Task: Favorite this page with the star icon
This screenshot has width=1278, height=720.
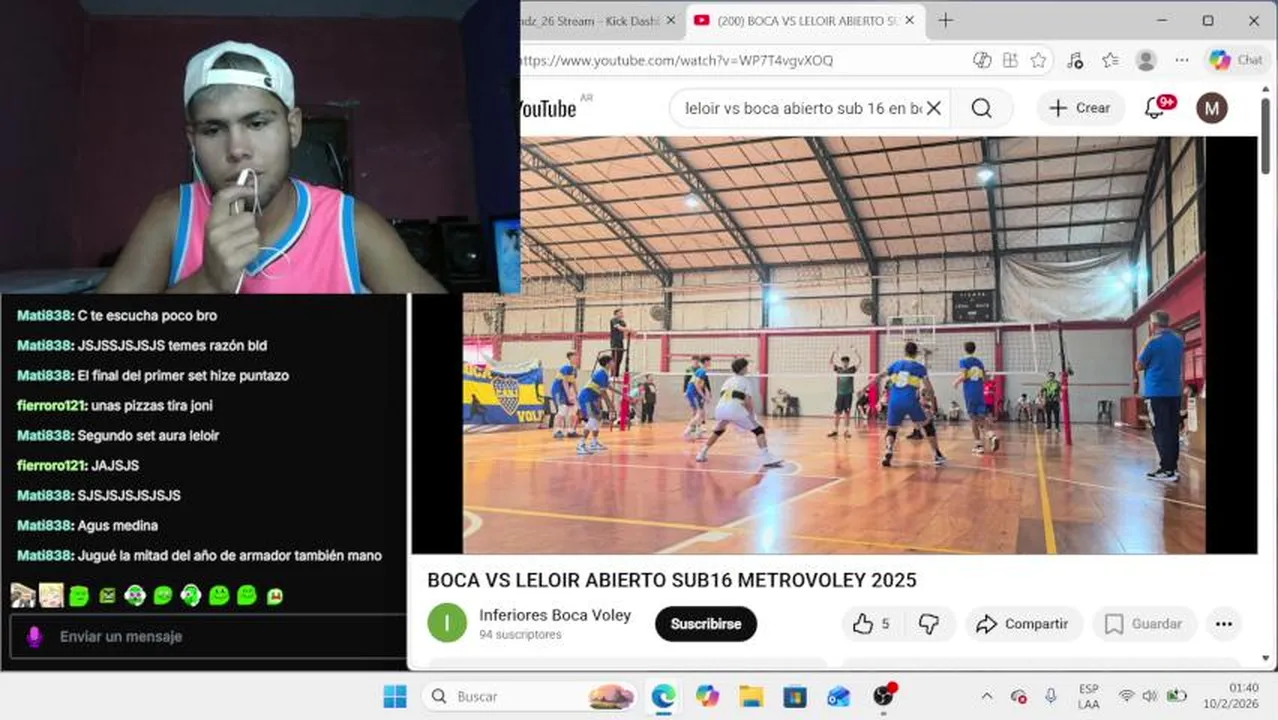Action: tap(1038, 60)
